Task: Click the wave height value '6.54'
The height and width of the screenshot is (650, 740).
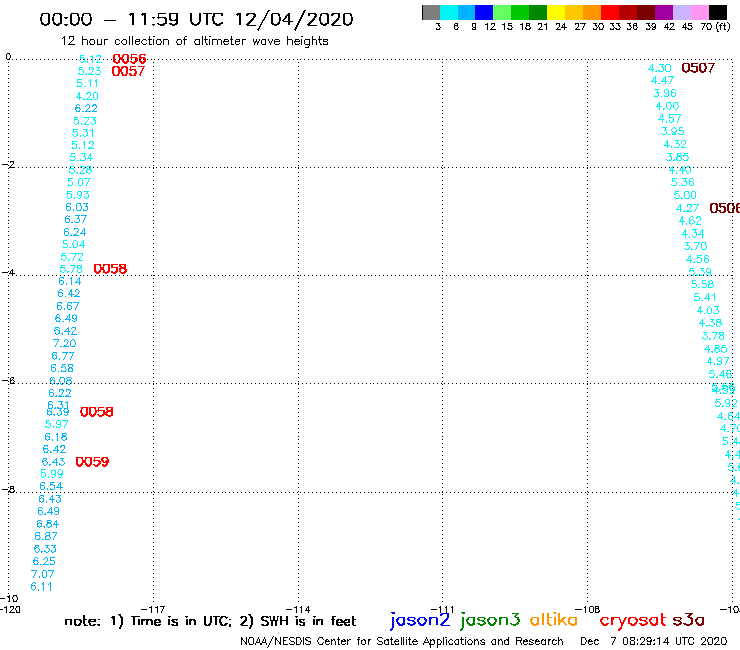Action: [x=51, y=486]
